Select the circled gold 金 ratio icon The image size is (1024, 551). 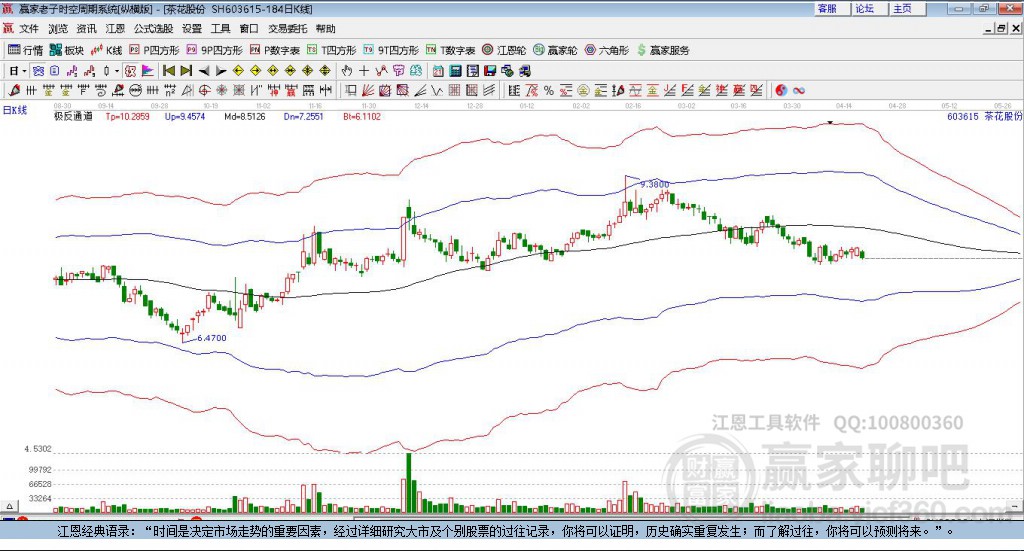(583, 90)
